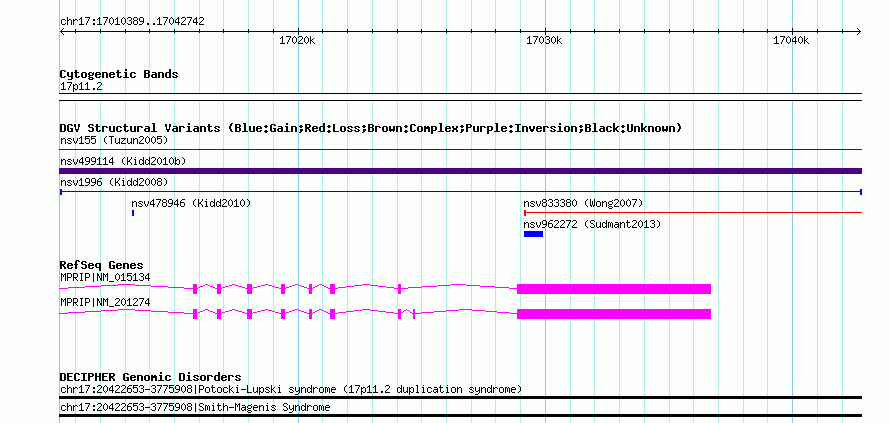
Task: Select the DECIPHER Genomic Disorders track title
Action: click(150, 377)
